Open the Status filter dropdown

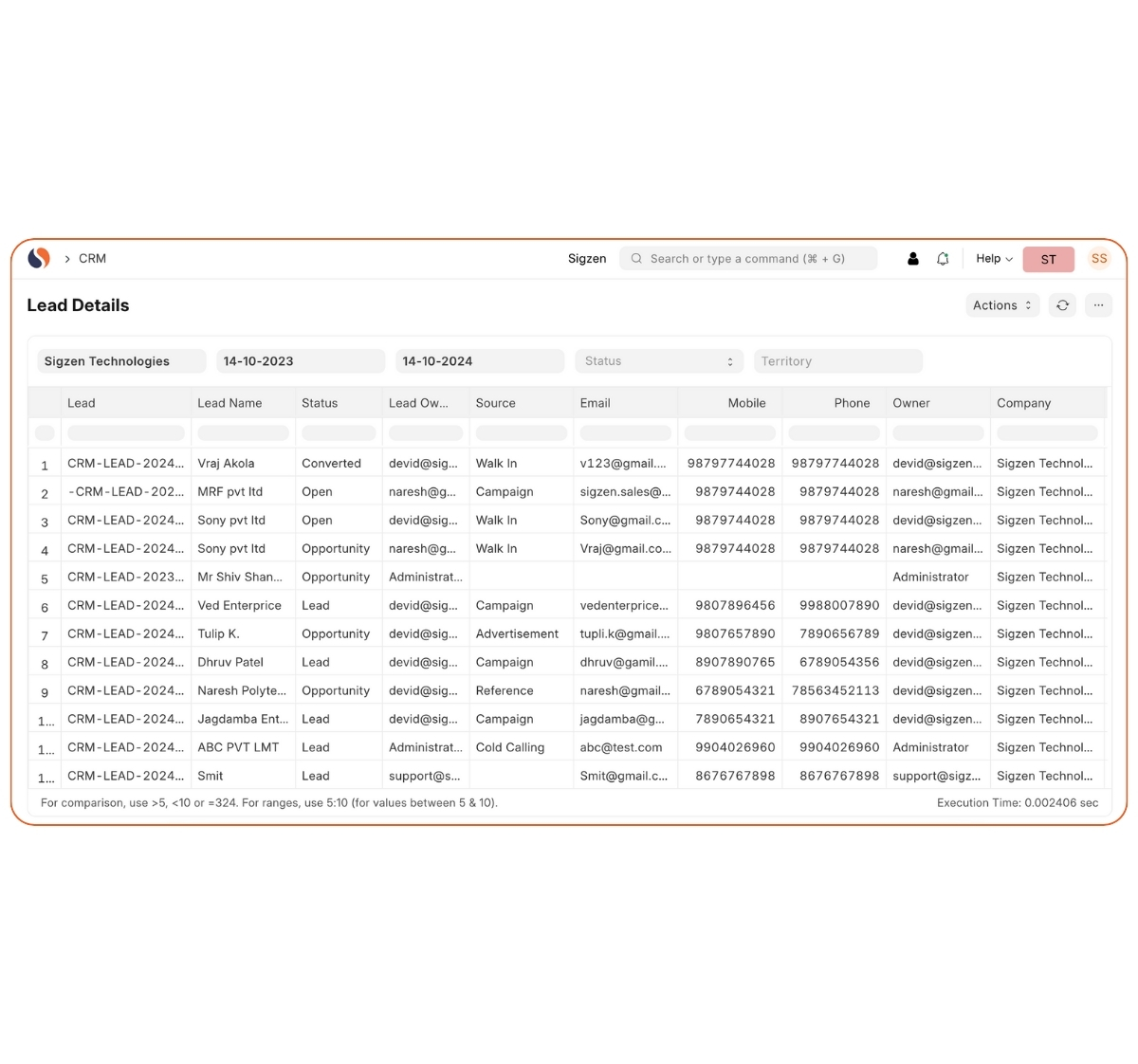tap(658, 361)
